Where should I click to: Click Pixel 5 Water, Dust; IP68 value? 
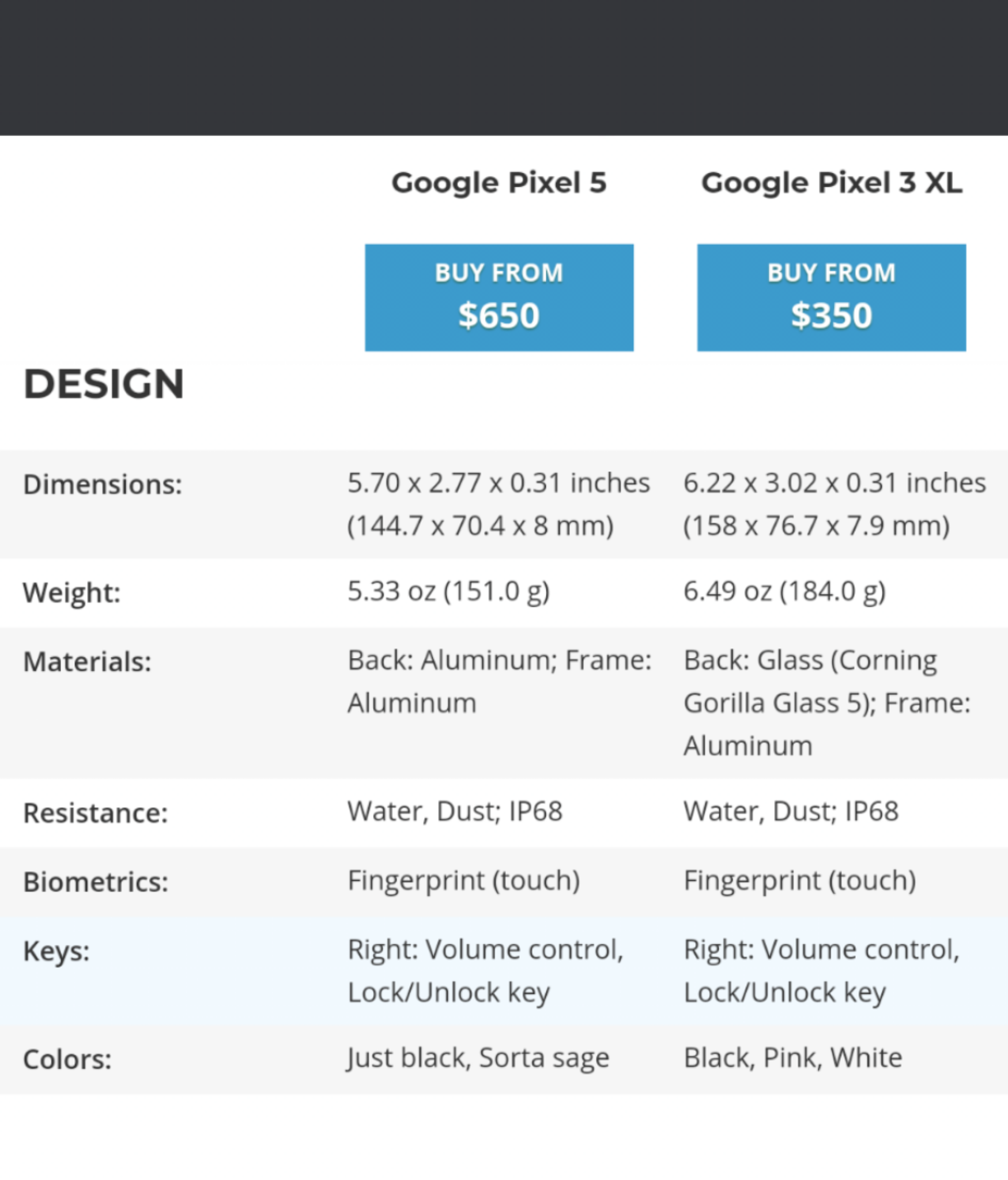coord(455,811)
